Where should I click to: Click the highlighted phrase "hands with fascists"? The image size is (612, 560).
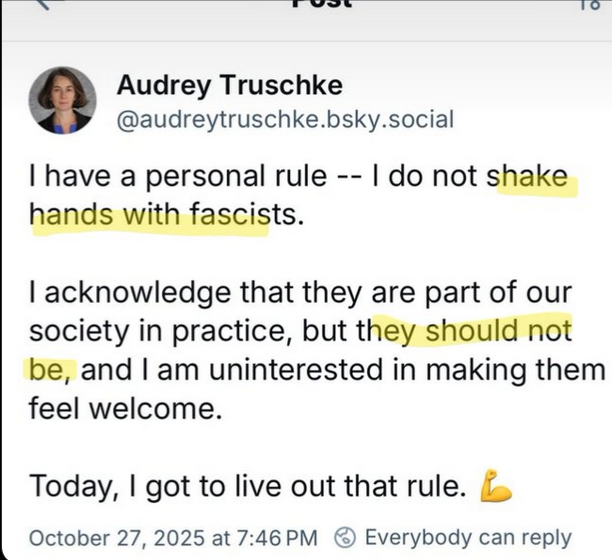click(150, 214)
